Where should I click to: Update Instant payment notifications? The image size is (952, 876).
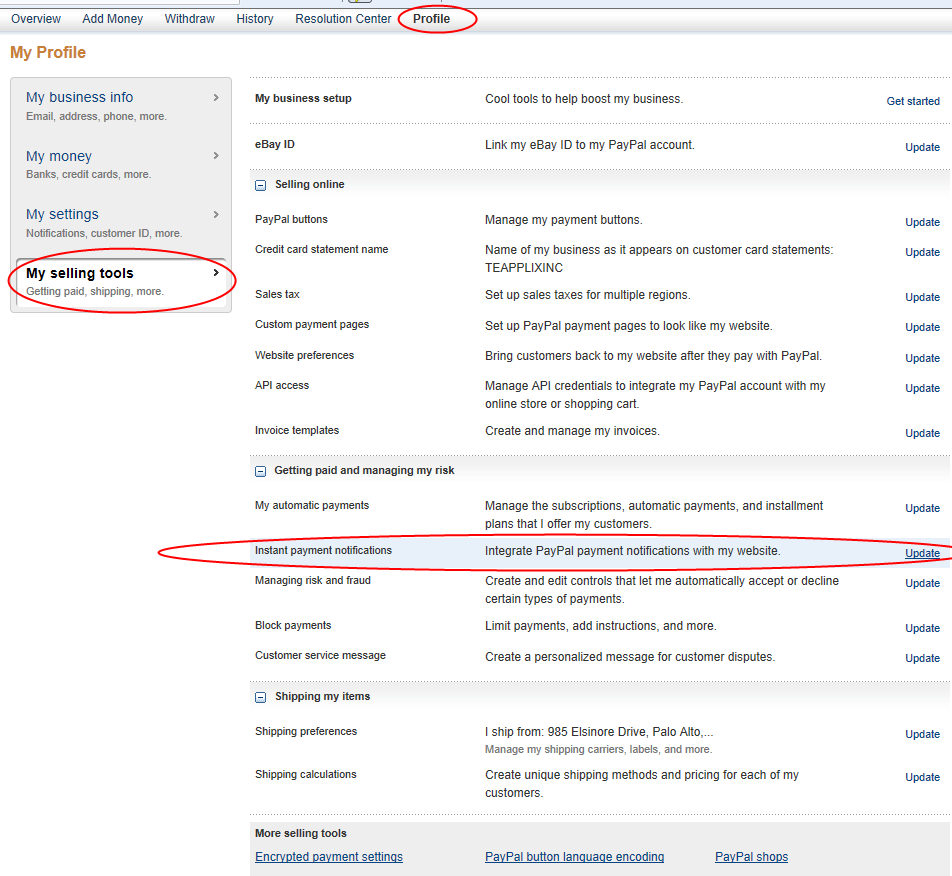(922, 554)
